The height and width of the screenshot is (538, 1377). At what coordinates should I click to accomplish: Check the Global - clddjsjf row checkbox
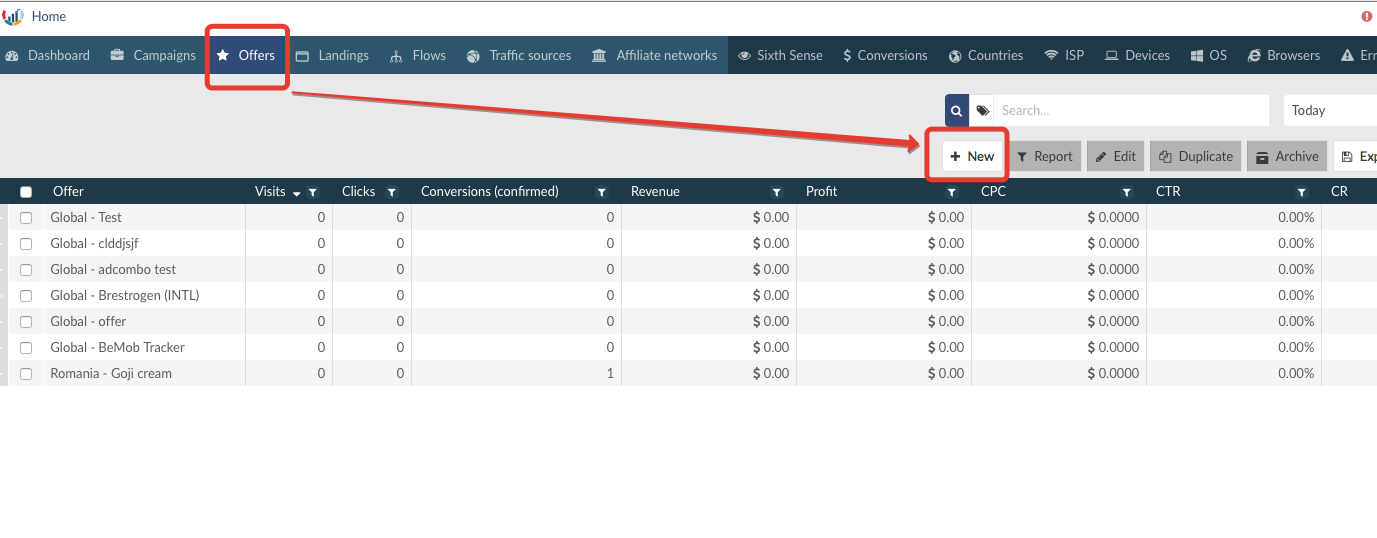[x=26, y=244]
